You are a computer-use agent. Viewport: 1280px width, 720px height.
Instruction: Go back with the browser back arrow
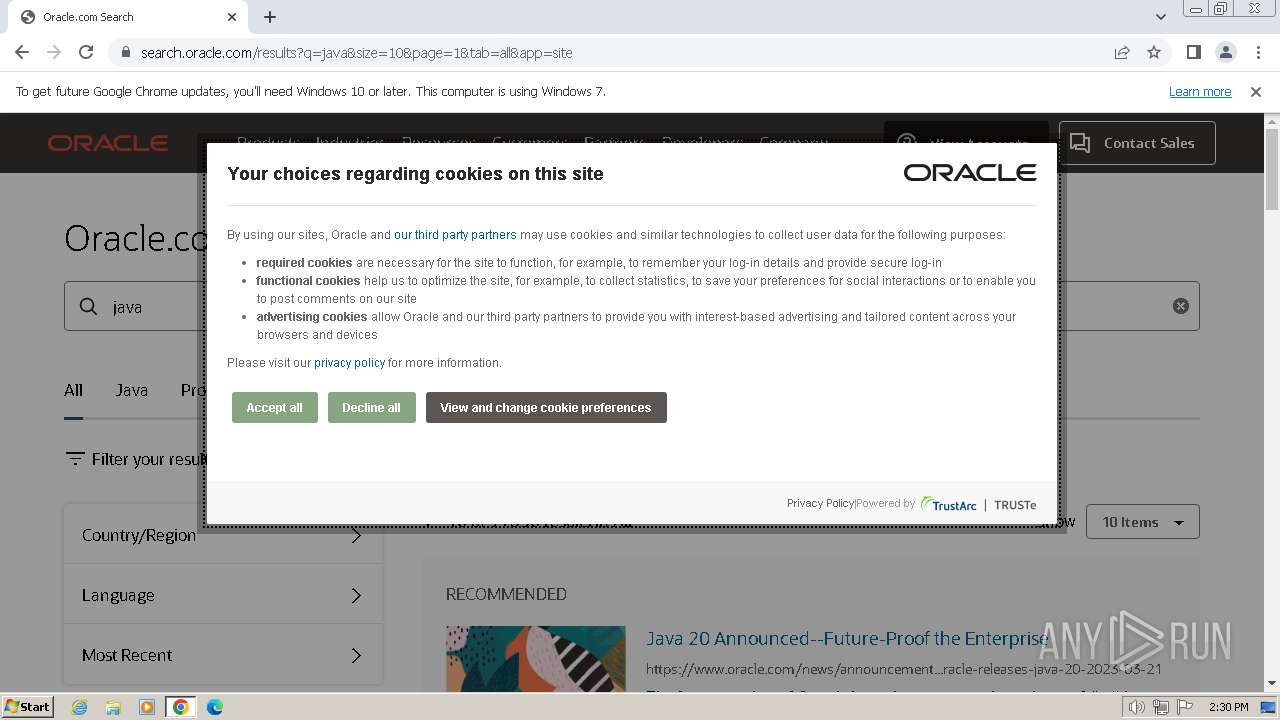point(22,52)
